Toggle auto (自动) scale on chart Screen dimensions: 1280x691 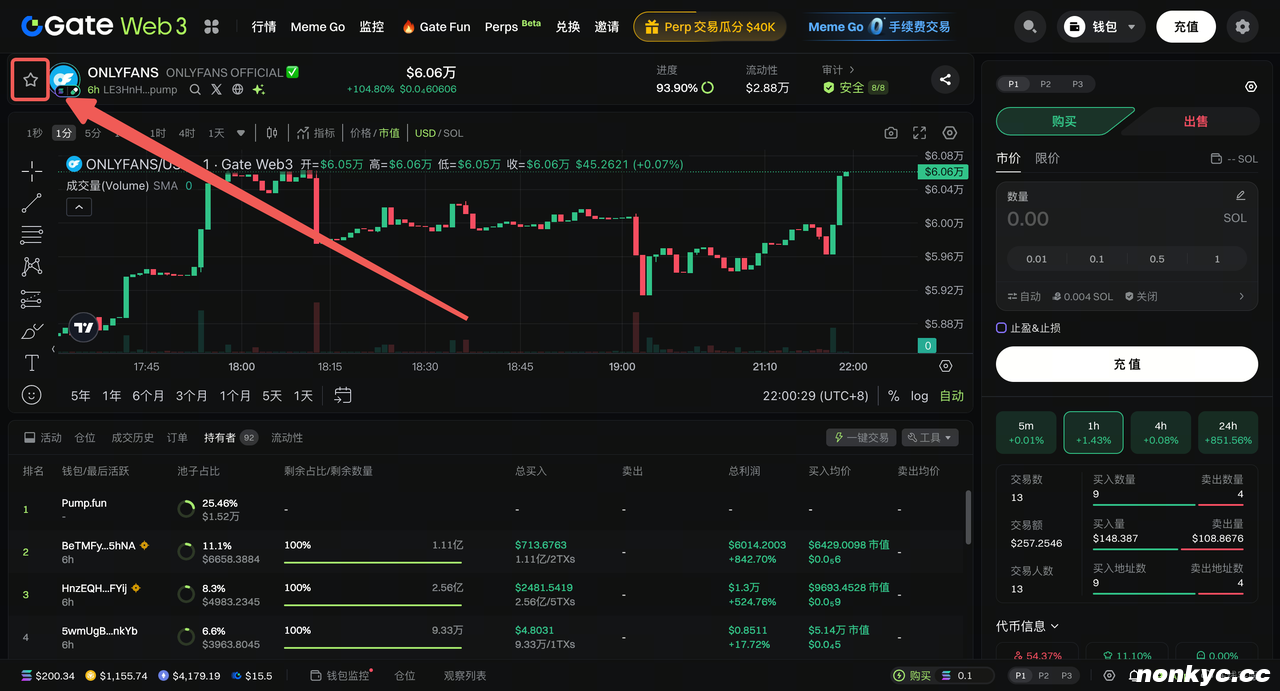(952, 396)
